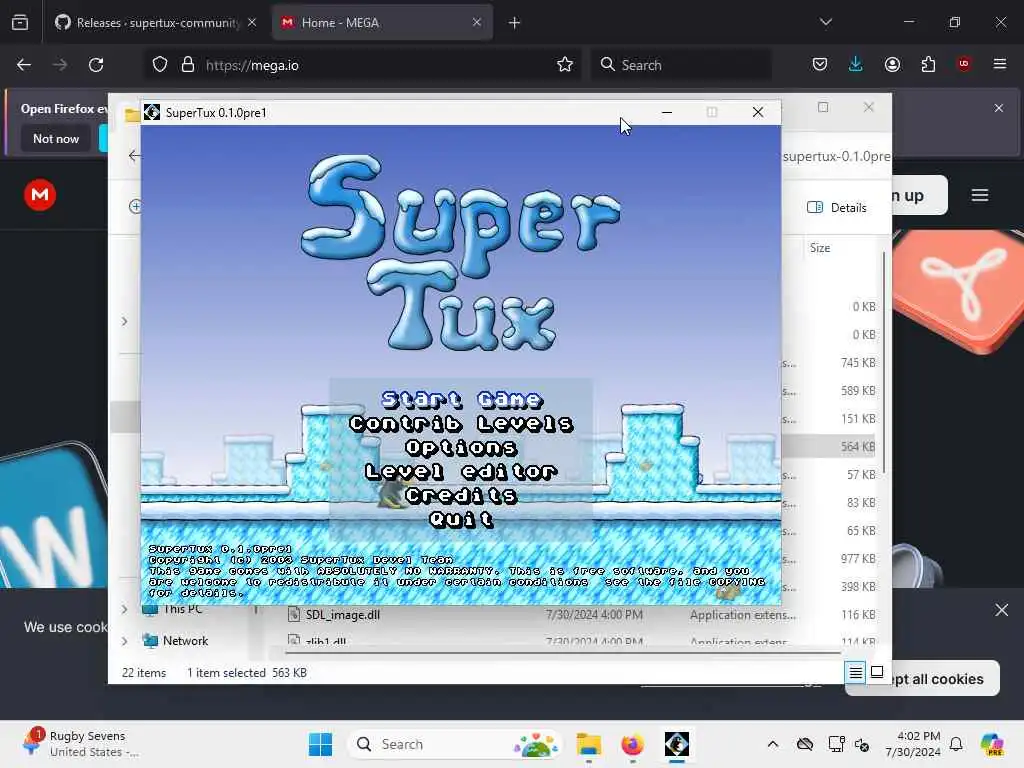The width and height of the screenshot is (1024, 768).
Task: Click the site padlock icon
Action: pos(188,65)
